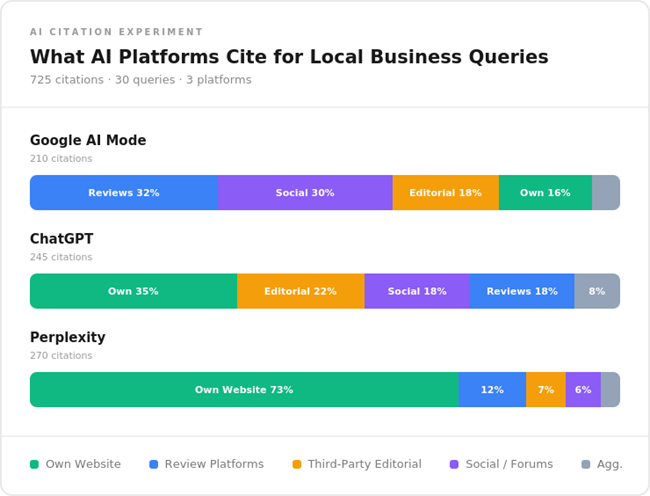Select the gray 8% segment in ChatGPT bar
The image size is (650, 496).
pyautogui.click(x=597, y=291)
